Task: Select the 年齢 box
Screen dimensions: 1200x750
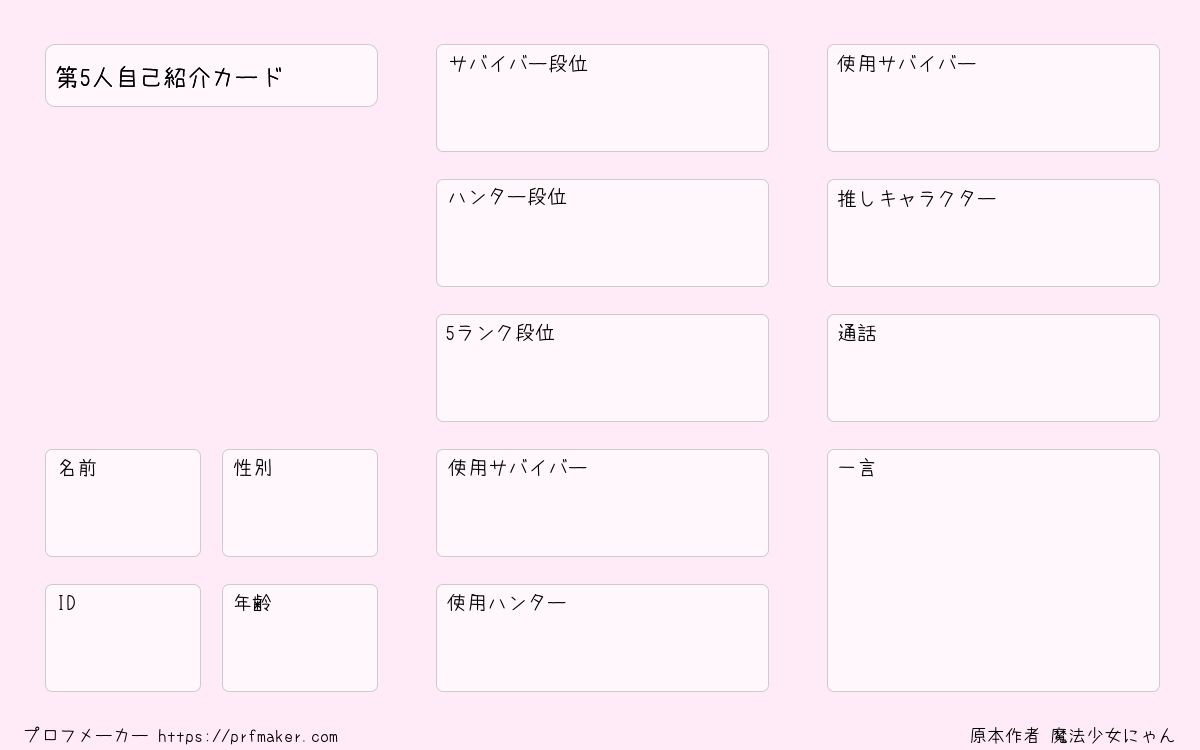Action: (300, 638)
